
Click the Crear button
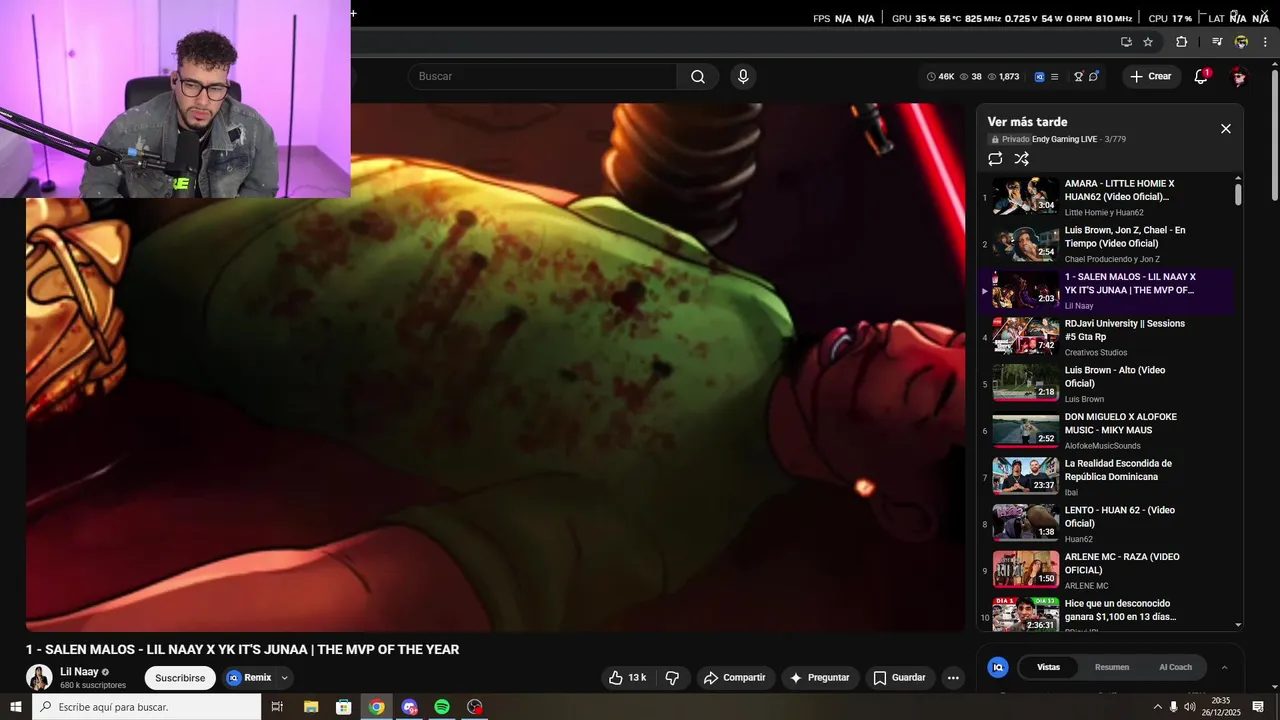coord(1150,76)
